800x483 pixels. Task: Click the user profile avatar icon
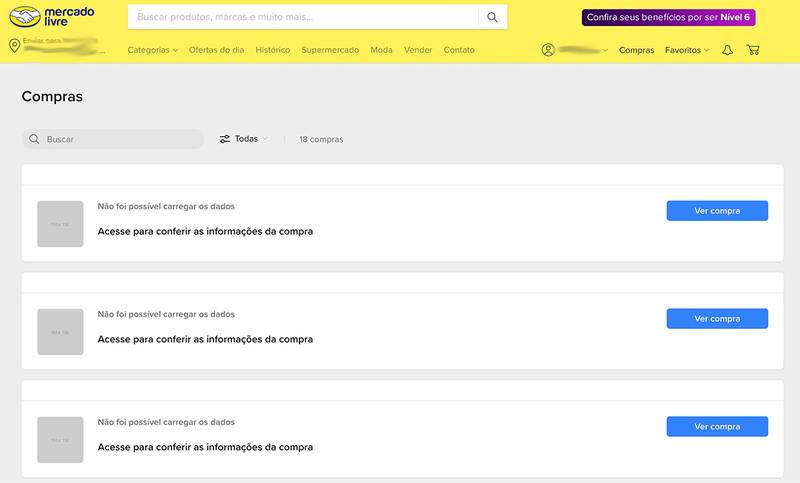tap(548, 50)
